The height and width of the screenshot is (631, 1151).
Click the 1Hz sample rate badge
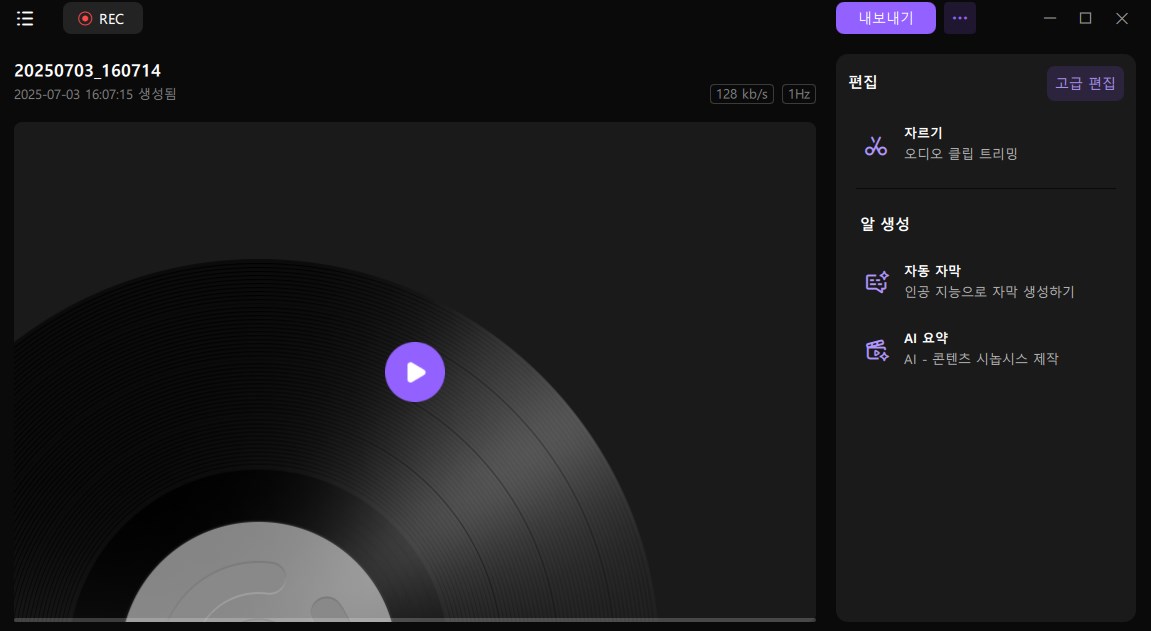[x=798, y=94]
